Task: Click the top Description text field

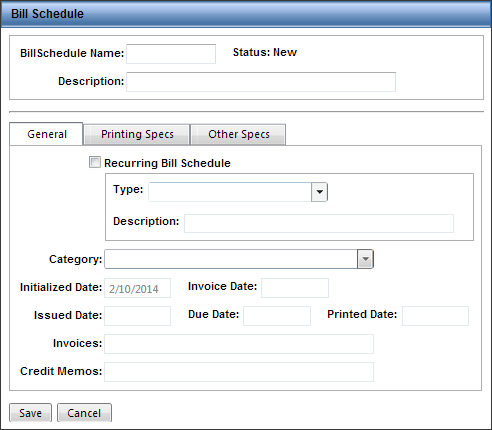Action: pos(261,82)
